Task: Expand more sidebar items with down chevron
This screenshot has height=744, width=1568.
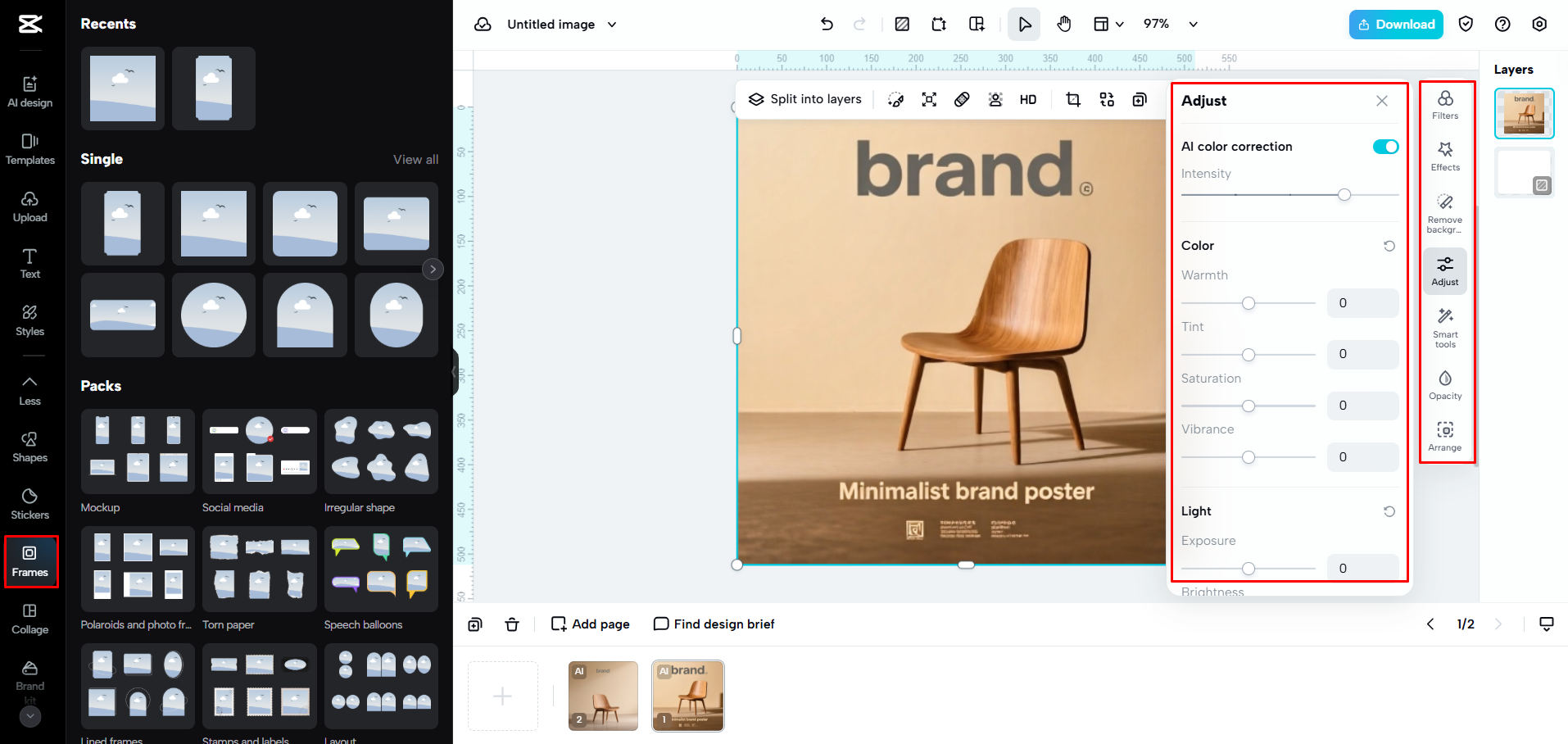Action: pyautogui.click(x=30, y=716)
